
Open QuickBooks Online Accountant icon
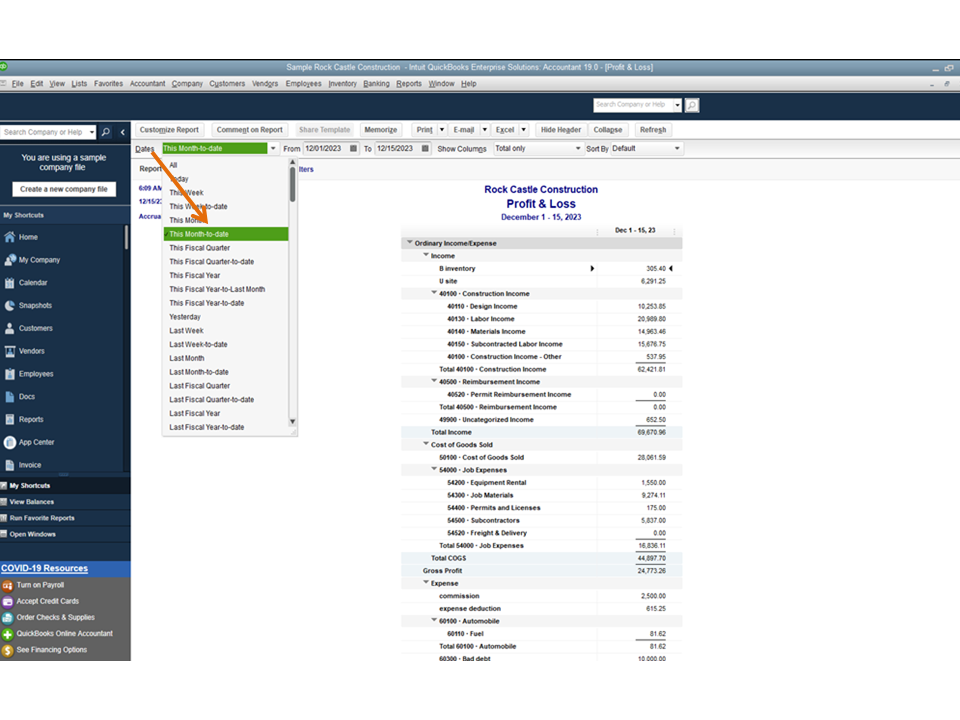click(x=7, y=634)
